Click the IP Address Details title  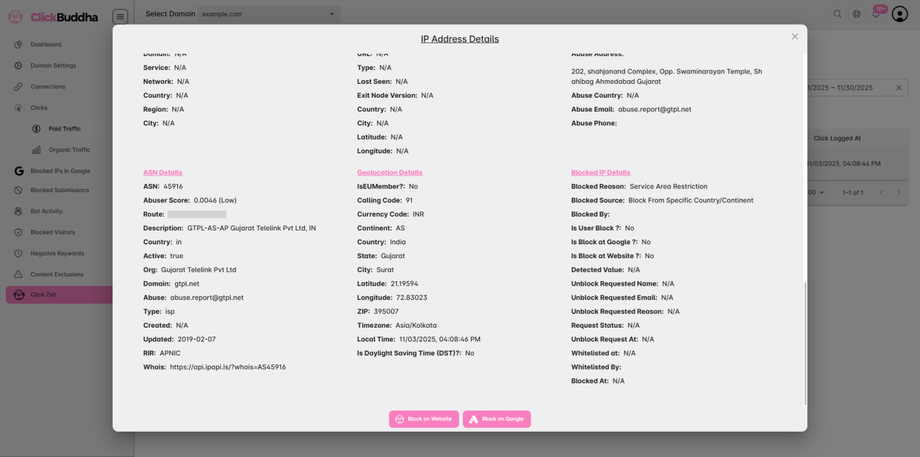[460, 39]
